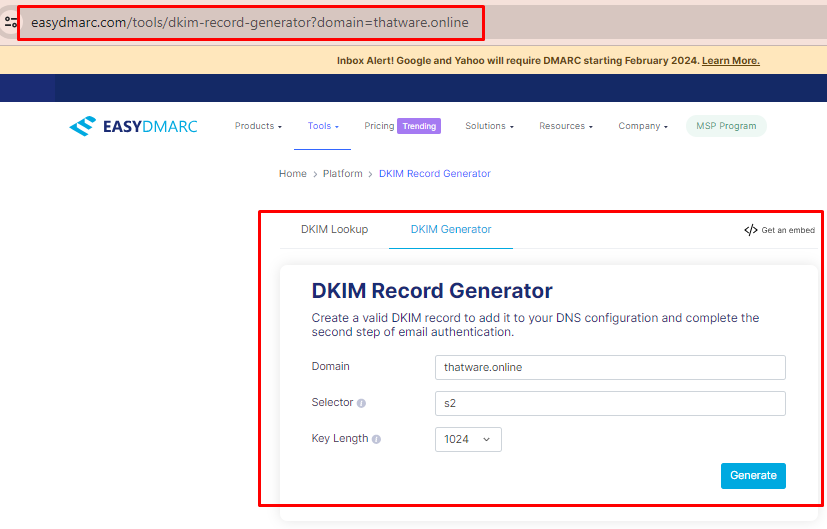This screenshot has height=529, width=827.
Task: Open the Pricing page
Action: click(x=379, y=126)
